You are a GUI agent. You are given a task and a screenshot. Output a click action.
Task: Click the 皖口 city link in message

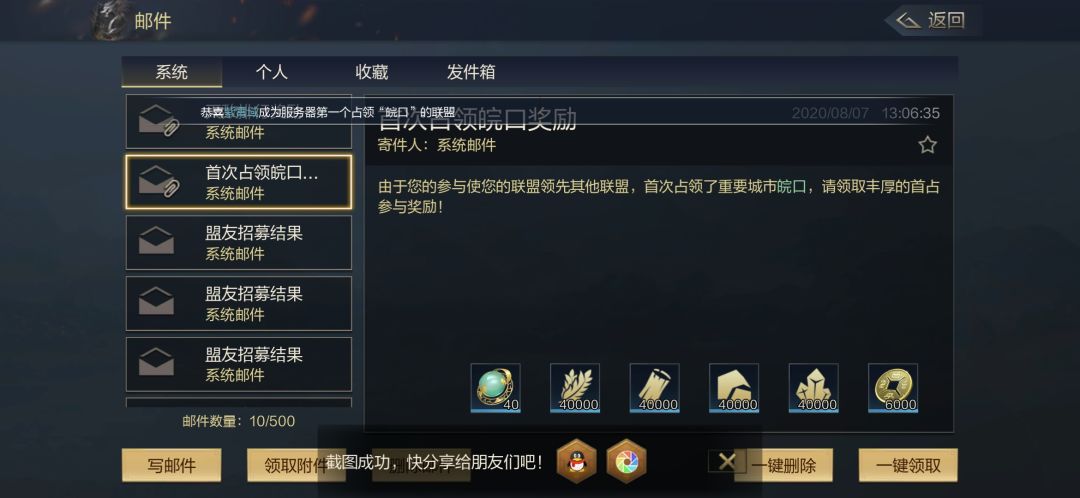(x=791, y=187)
